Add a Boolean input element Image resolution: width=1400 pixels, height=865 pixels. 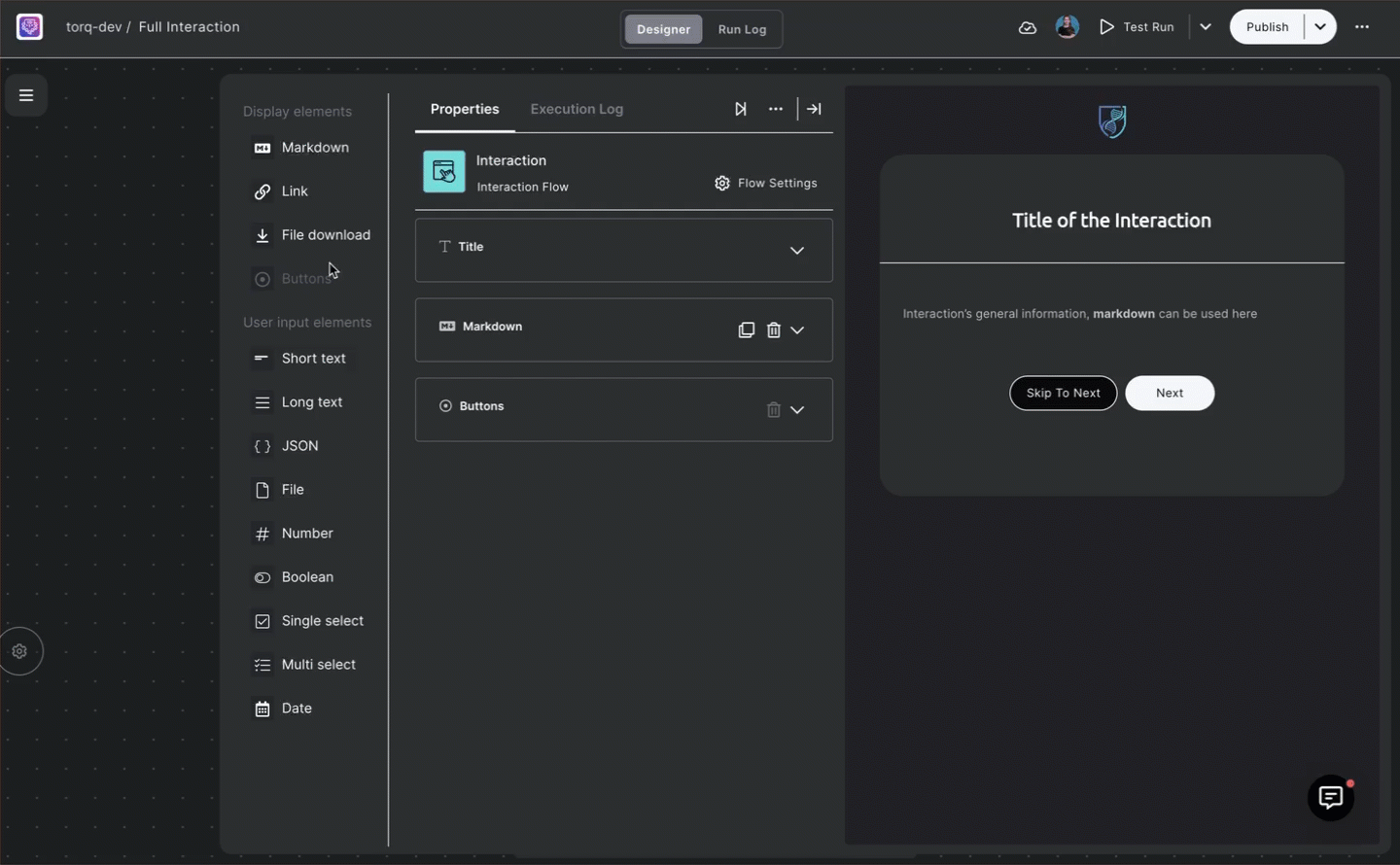tap(306, 577)
